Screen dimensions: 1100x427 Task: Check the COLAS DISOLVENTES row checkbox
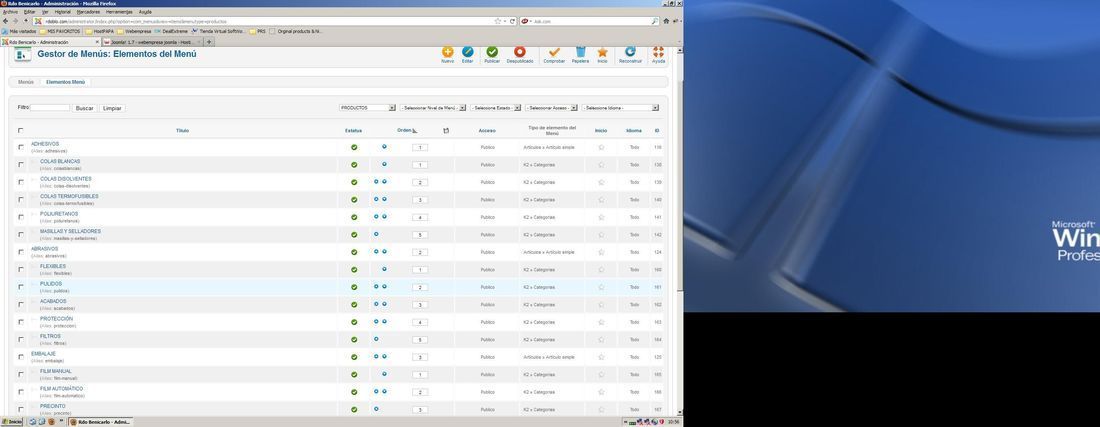coord(21,182)
